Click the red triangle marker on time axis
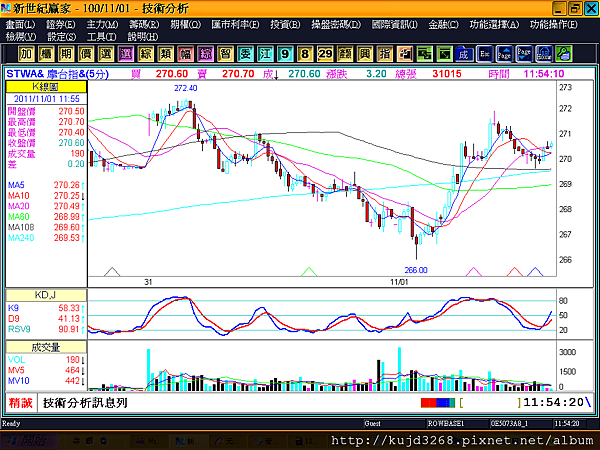 [x=515, y=272]
